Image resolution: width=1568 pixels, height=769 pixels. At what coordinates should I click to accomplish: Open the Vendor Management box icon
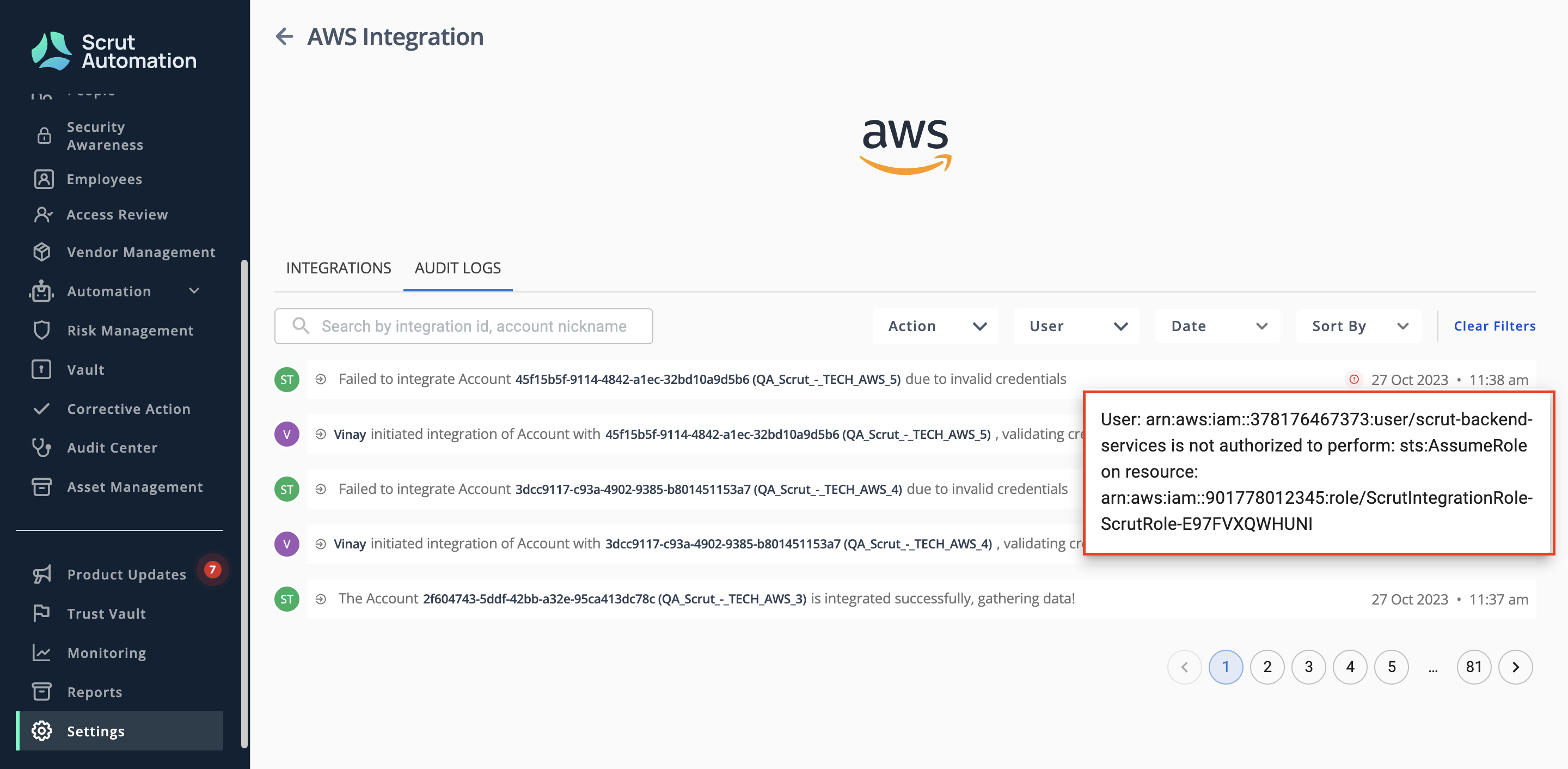[41, 252]
